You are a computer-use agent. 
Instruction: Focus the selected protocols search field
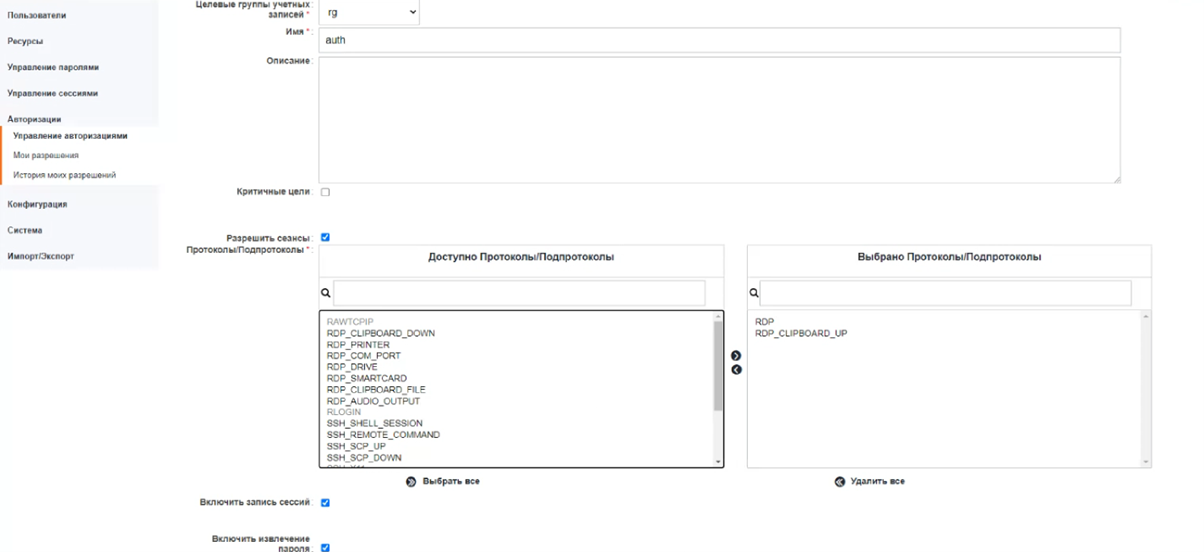pyautogui.click(x=946, y=293)
